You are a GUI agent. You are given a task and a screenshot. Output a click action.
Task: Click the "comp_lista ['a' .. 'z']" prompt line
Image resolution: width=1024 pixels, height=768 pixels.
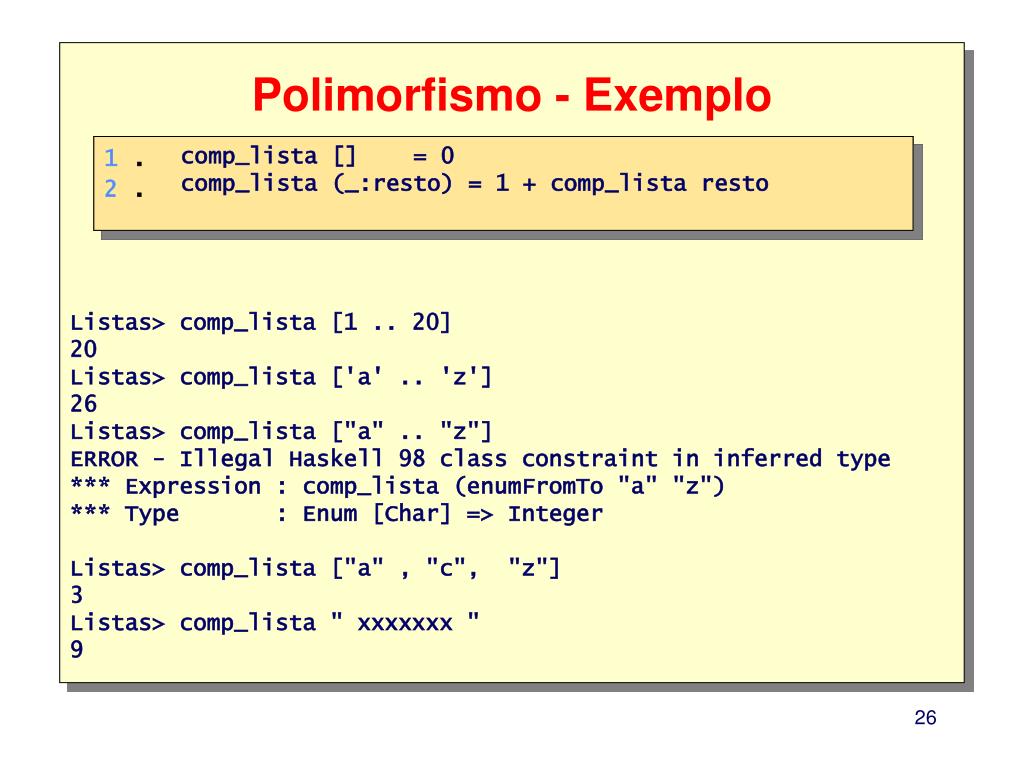point(281,377)
